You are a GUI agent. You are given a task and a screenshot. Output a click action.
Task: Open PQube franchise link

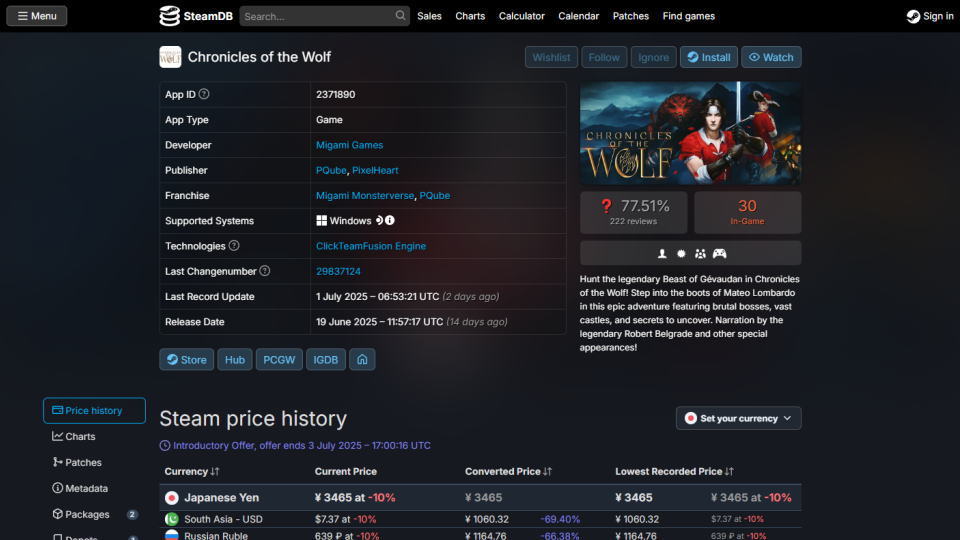point(435,195)
